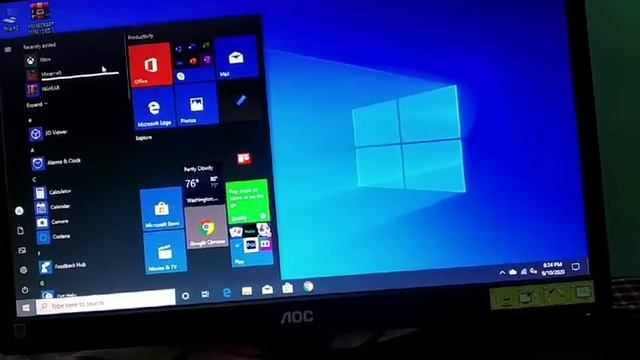
Task: Click the Minecraft desktop shortcut
Action: (40, 18)
